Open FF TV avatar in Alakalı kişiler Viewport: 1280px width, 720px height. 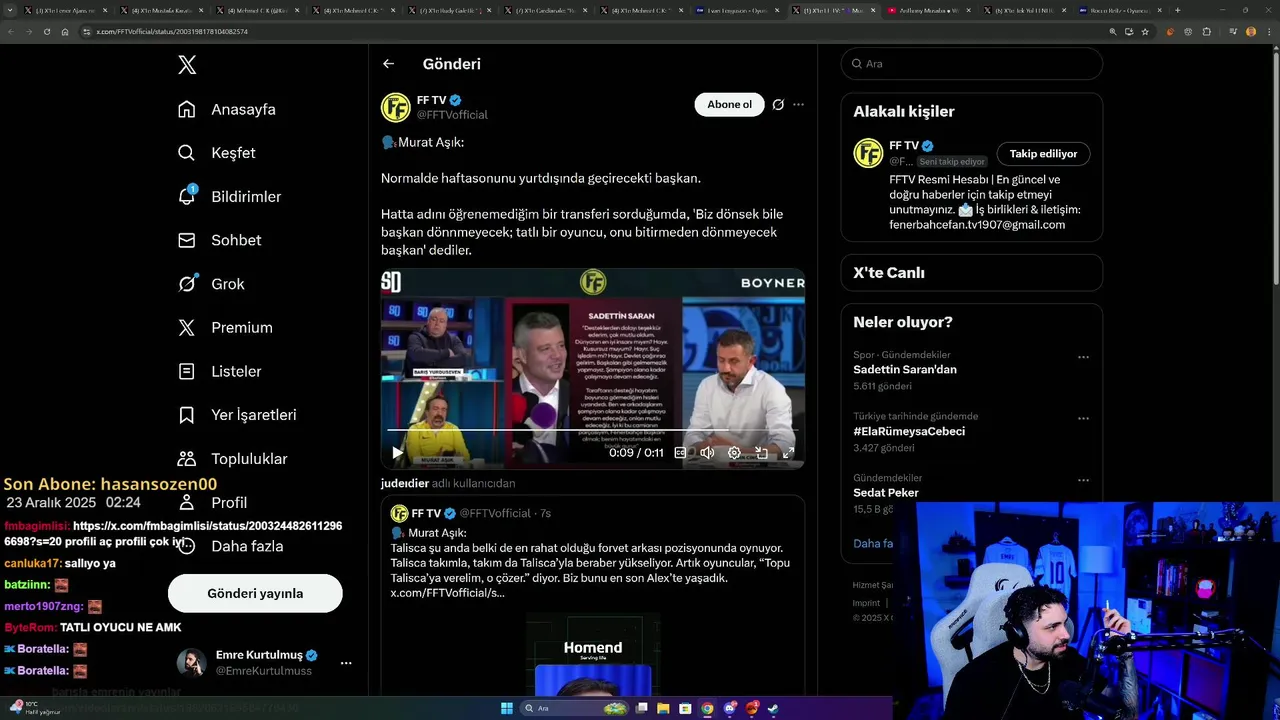pyautogui.click(x=868, y=153)
